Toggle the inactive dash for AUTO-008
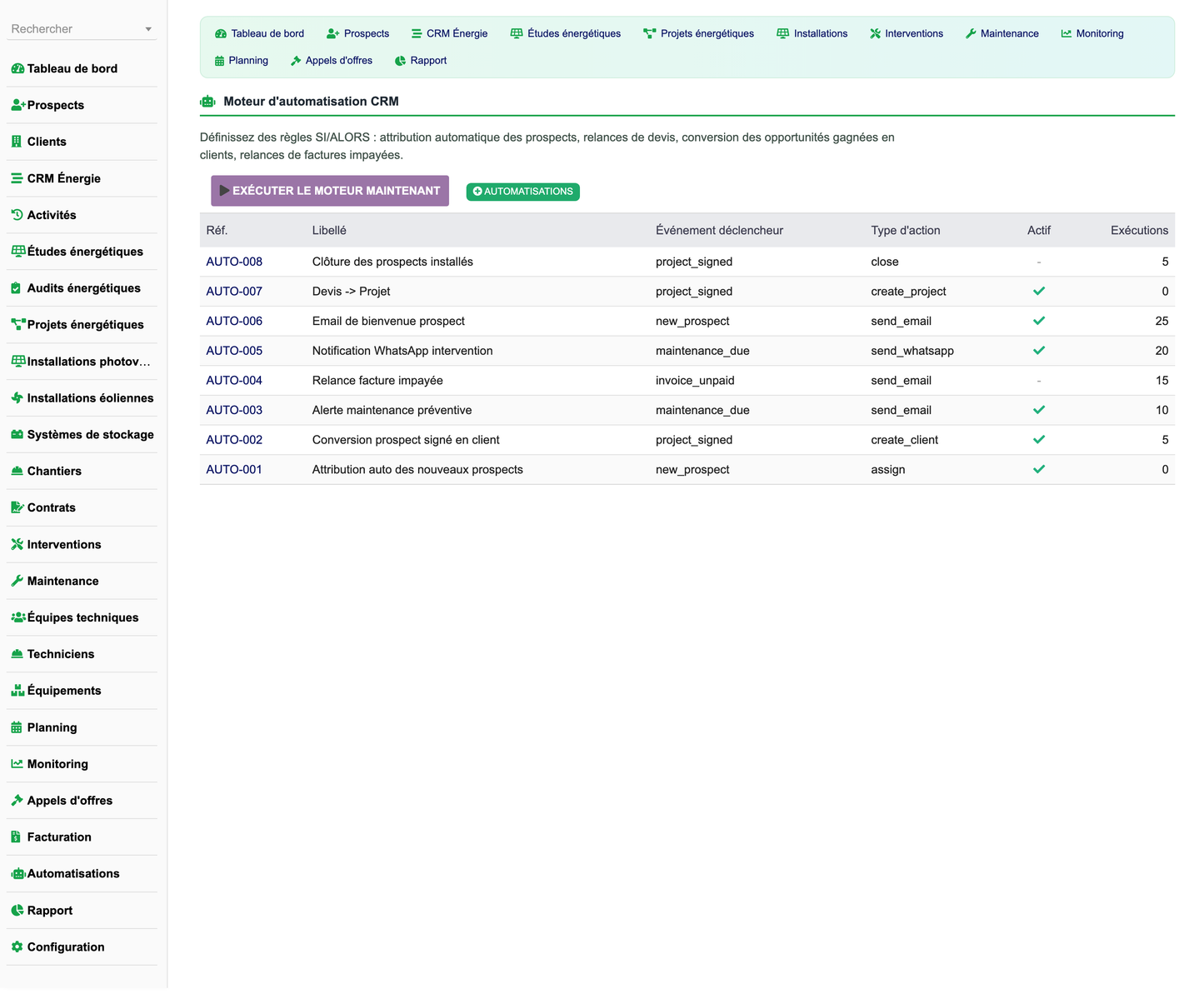The height and width of the screenshot is (1004, 1204). click(1039, 262)
